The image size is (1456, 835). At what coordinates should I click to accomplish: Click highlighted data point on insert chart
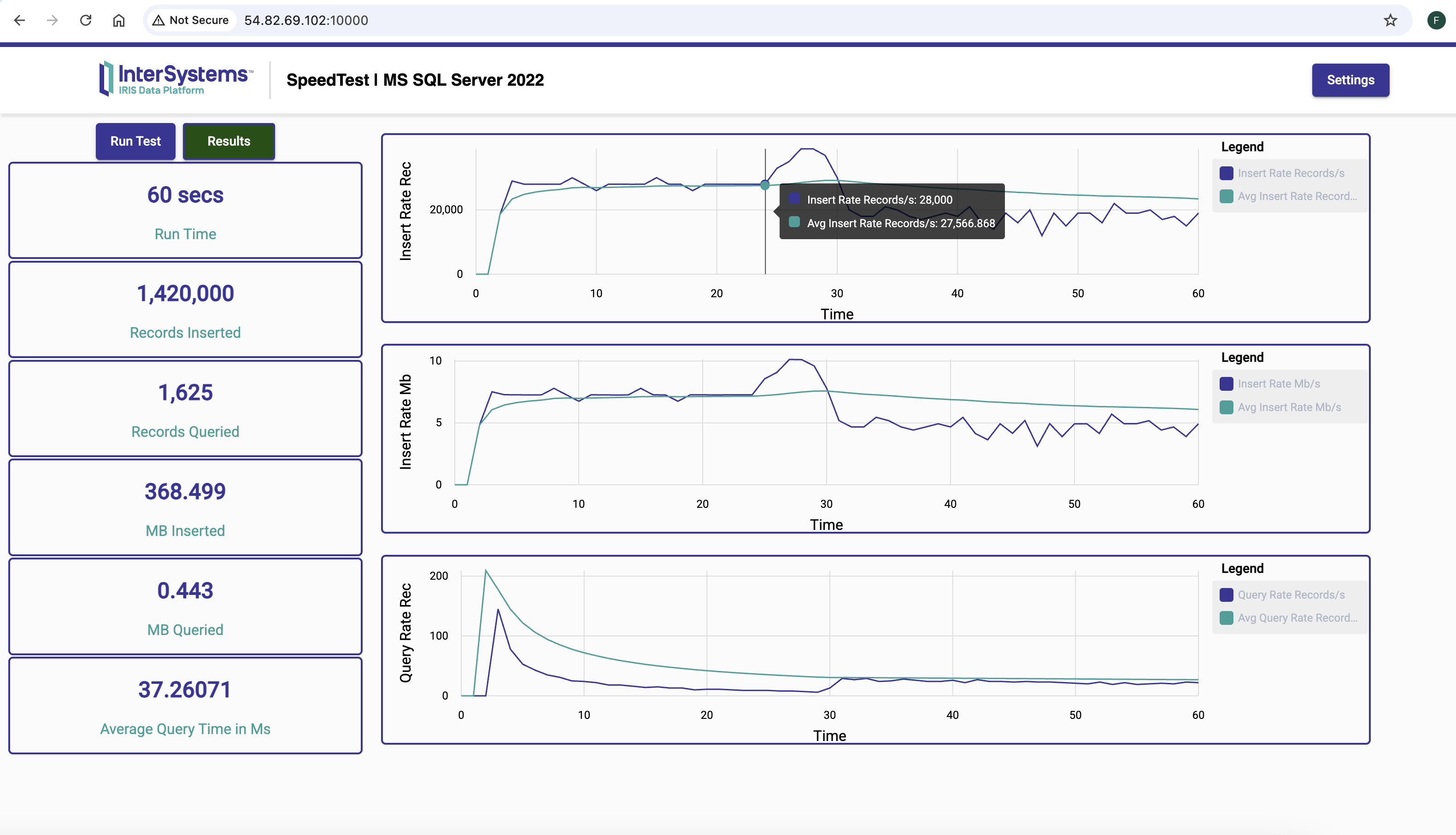click(765, 185)
